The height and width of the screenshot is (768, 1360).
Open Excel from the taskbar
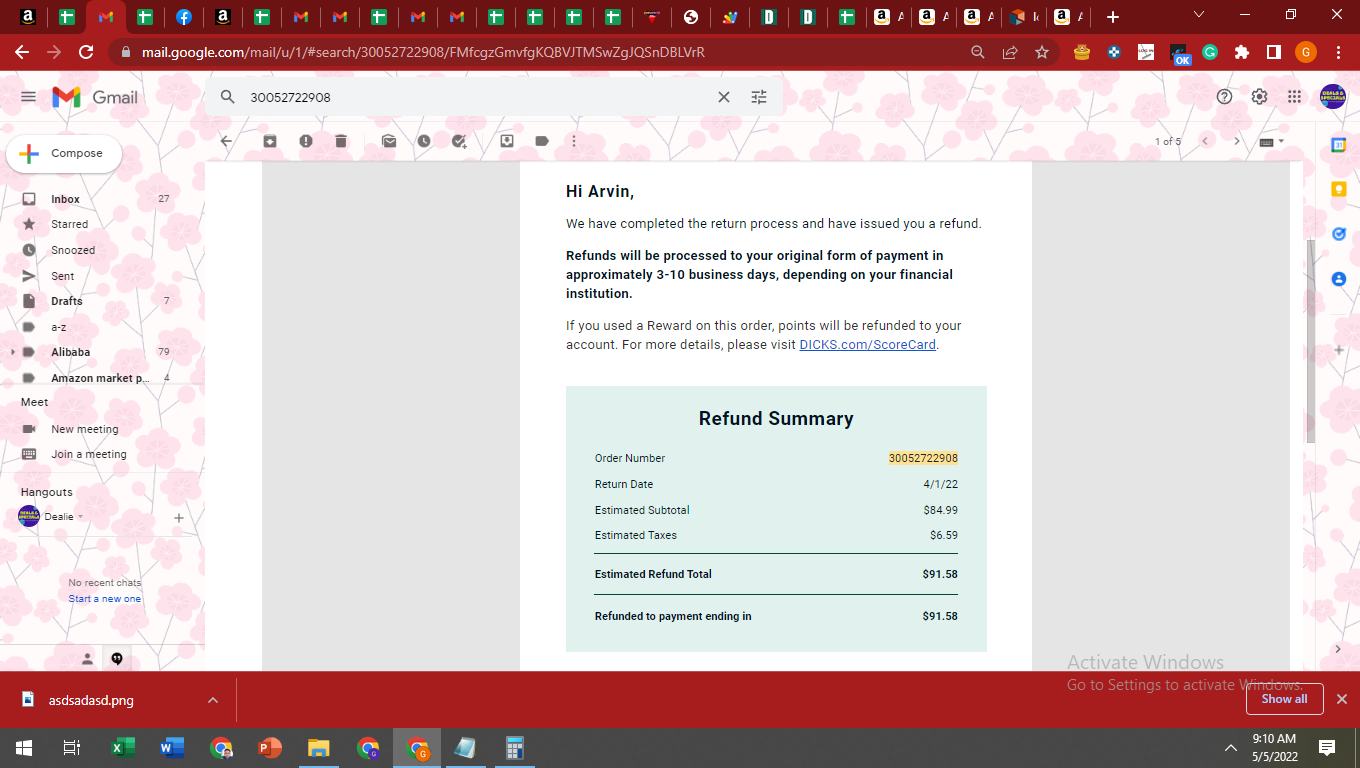coord(123,748)
